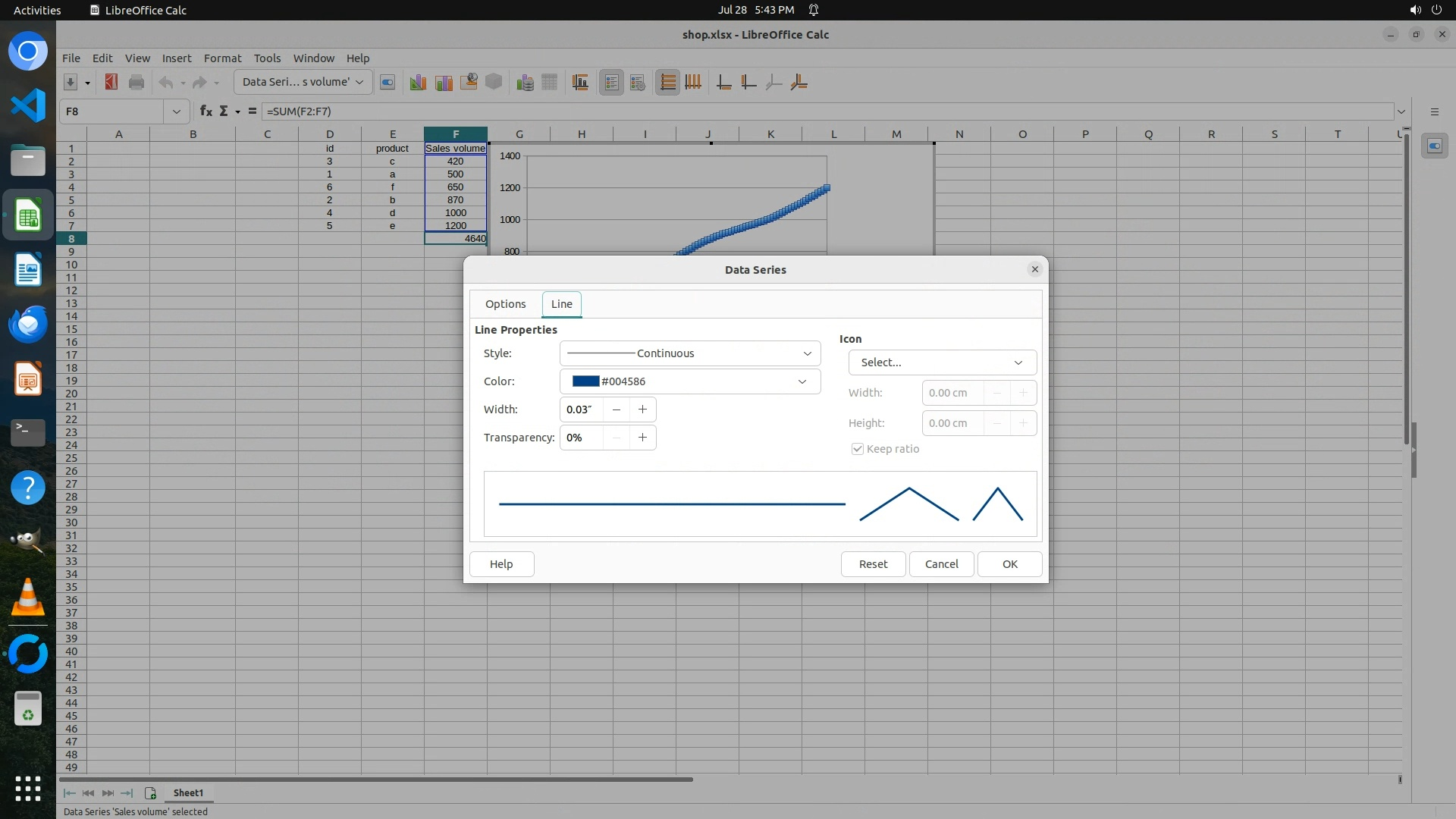Toggle Horizontal Grids toolbar button
Screen dimensions: 1456x819
pos(667,82)
